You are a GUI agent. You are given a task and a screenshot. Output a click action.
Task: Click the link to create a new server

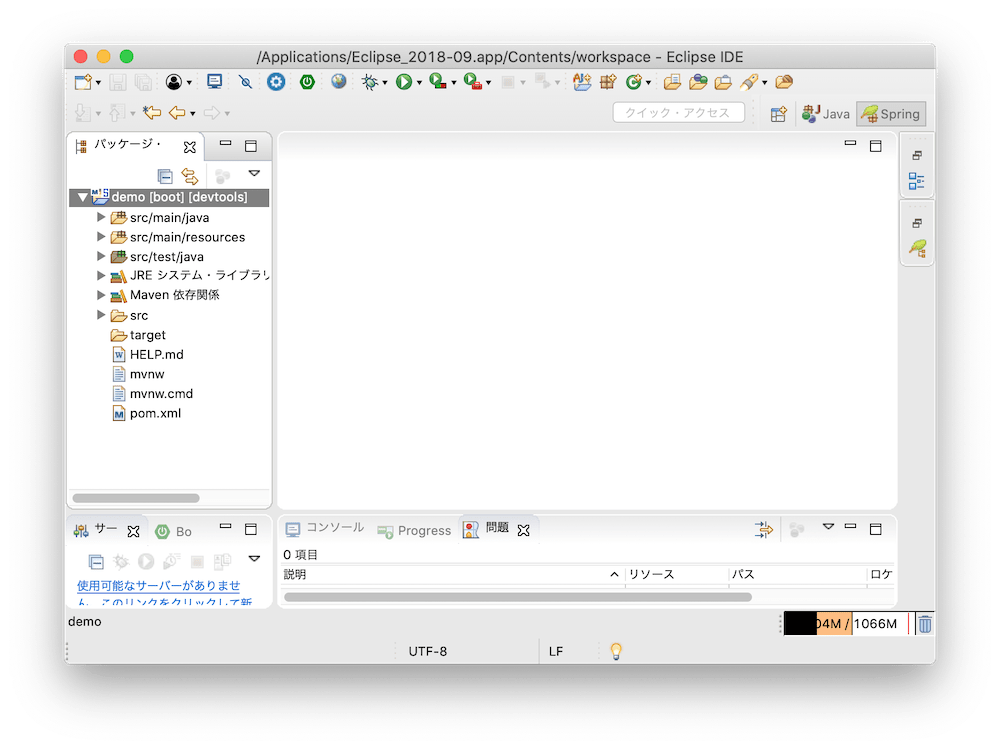point(155,586)
